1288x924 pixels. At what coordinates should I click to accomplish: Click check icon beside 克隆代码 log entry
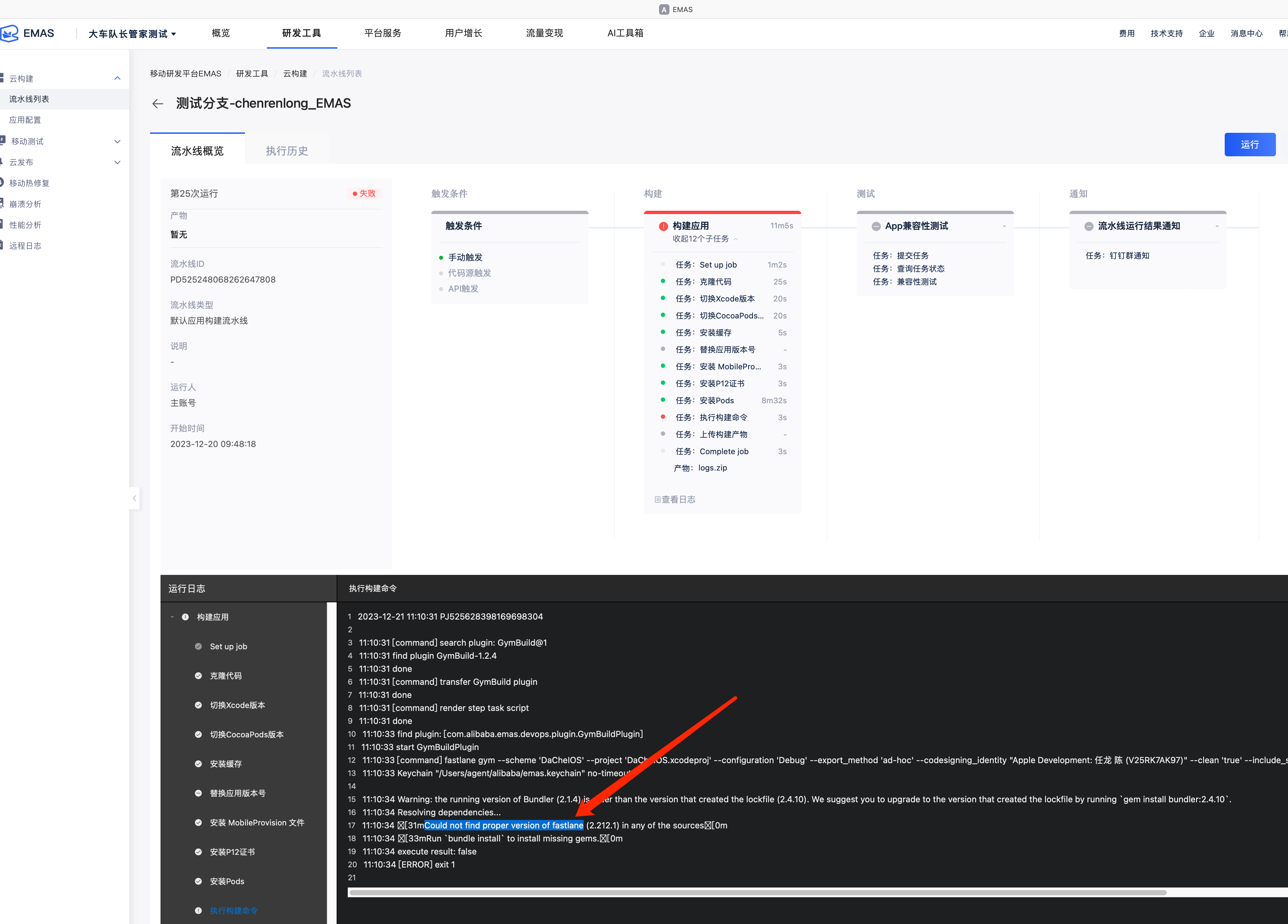198,676
